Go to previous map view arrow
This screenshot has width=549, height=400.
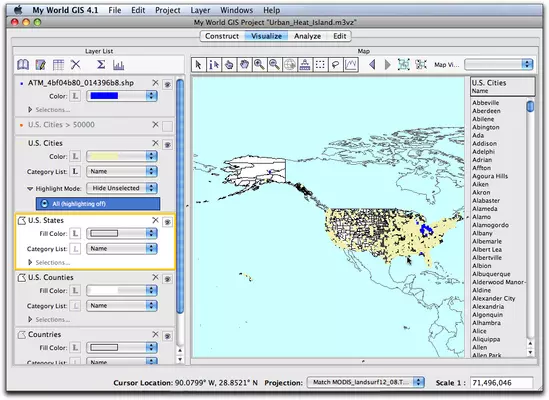coord(372,65)
